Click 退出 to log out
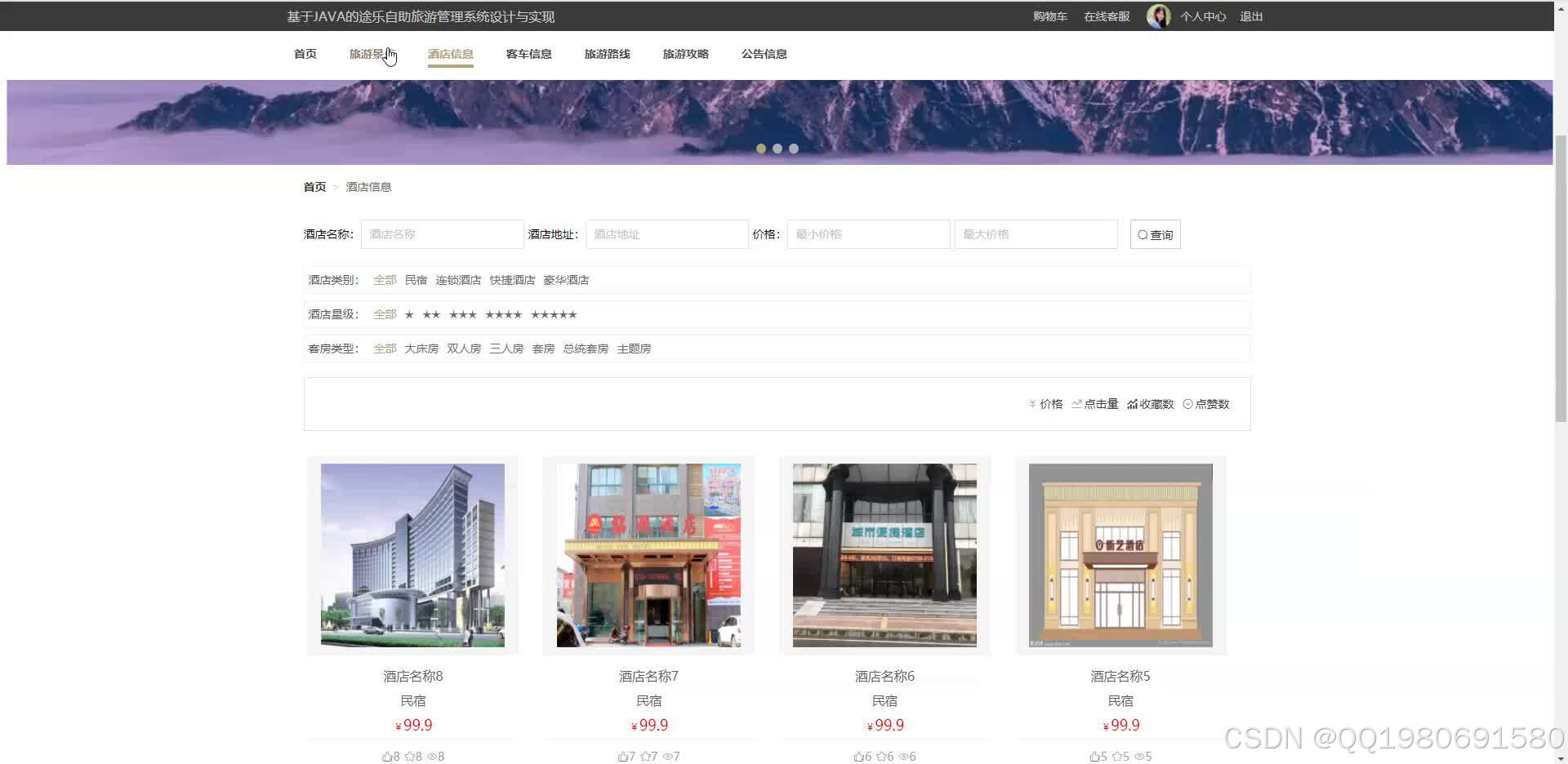Viewport: 1568px width, 764px height. coord(1250,16)
